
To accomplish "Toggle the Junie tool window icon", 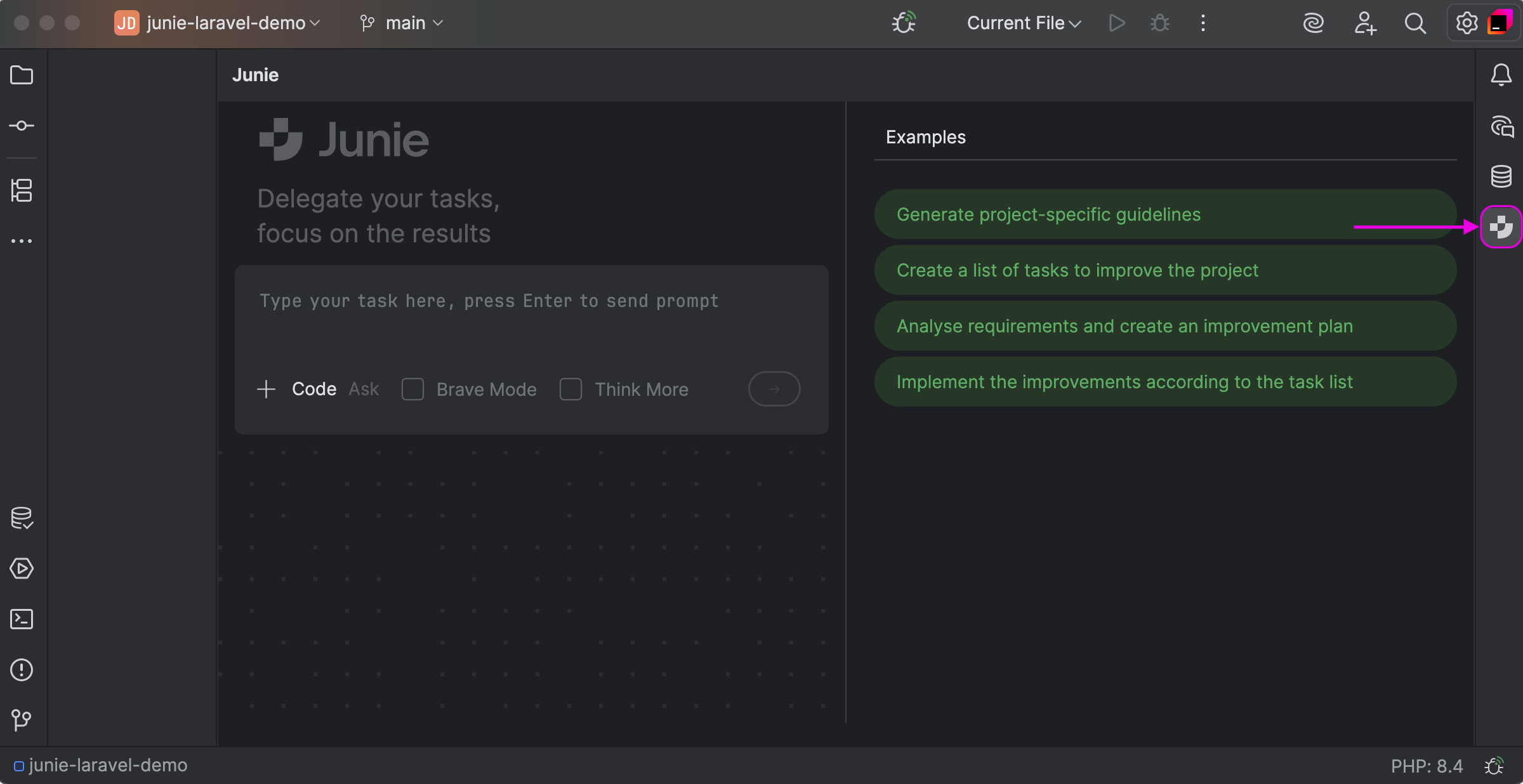I will (x=1501, y=227).
